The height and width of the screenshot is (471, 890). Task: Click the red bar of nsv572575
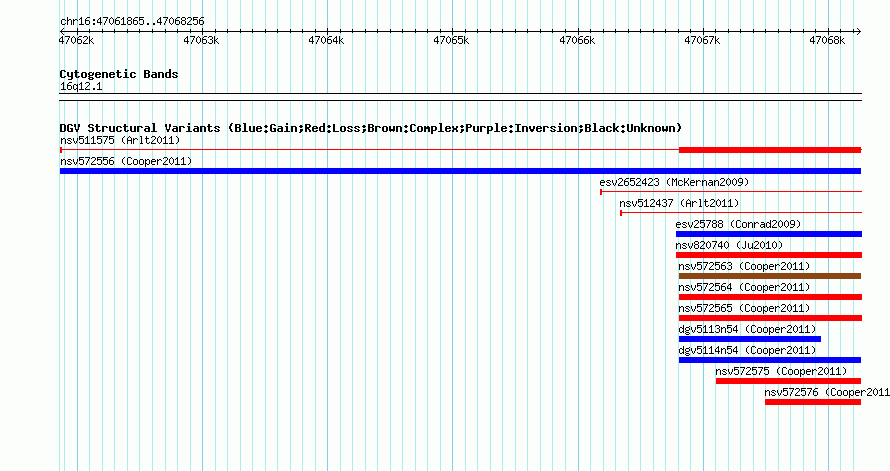[788, 381]
